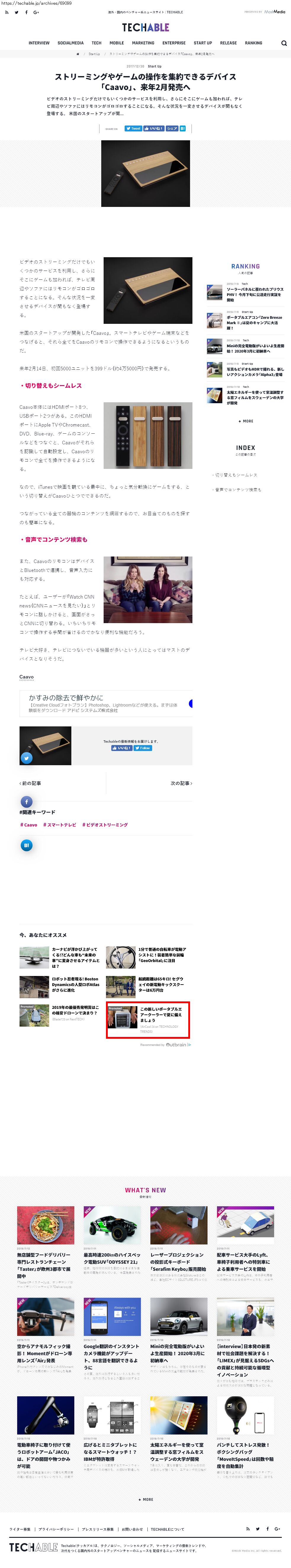Jump to 切り替えもシームレス in the index
Screen dimensions: 291x1568
coord(235,475)
